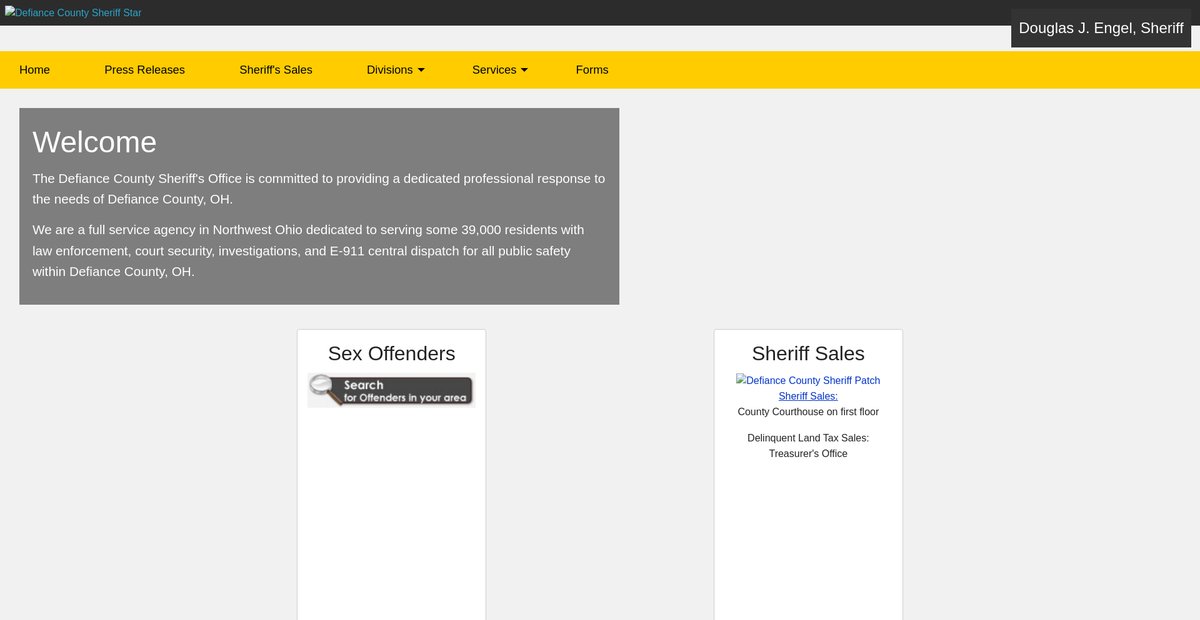The image size is (1200, 620).
Task: Click the Welcome heading
Action: tap(95, 142)
